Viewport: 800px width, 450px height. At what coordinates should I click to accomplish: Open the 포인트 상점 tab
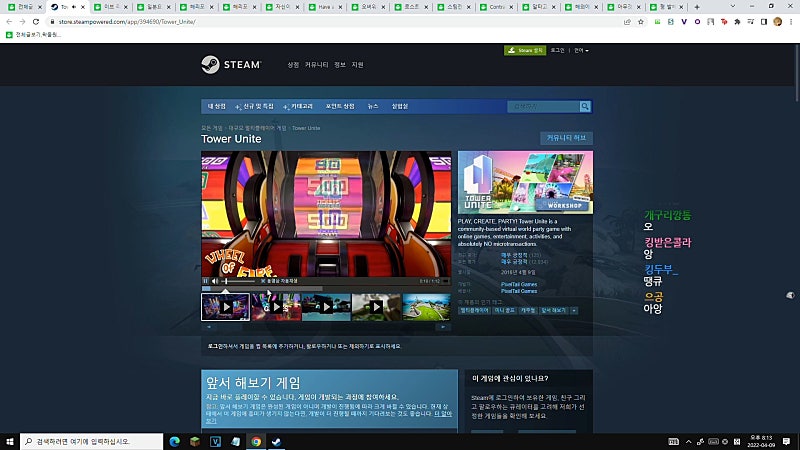point(340,107)
